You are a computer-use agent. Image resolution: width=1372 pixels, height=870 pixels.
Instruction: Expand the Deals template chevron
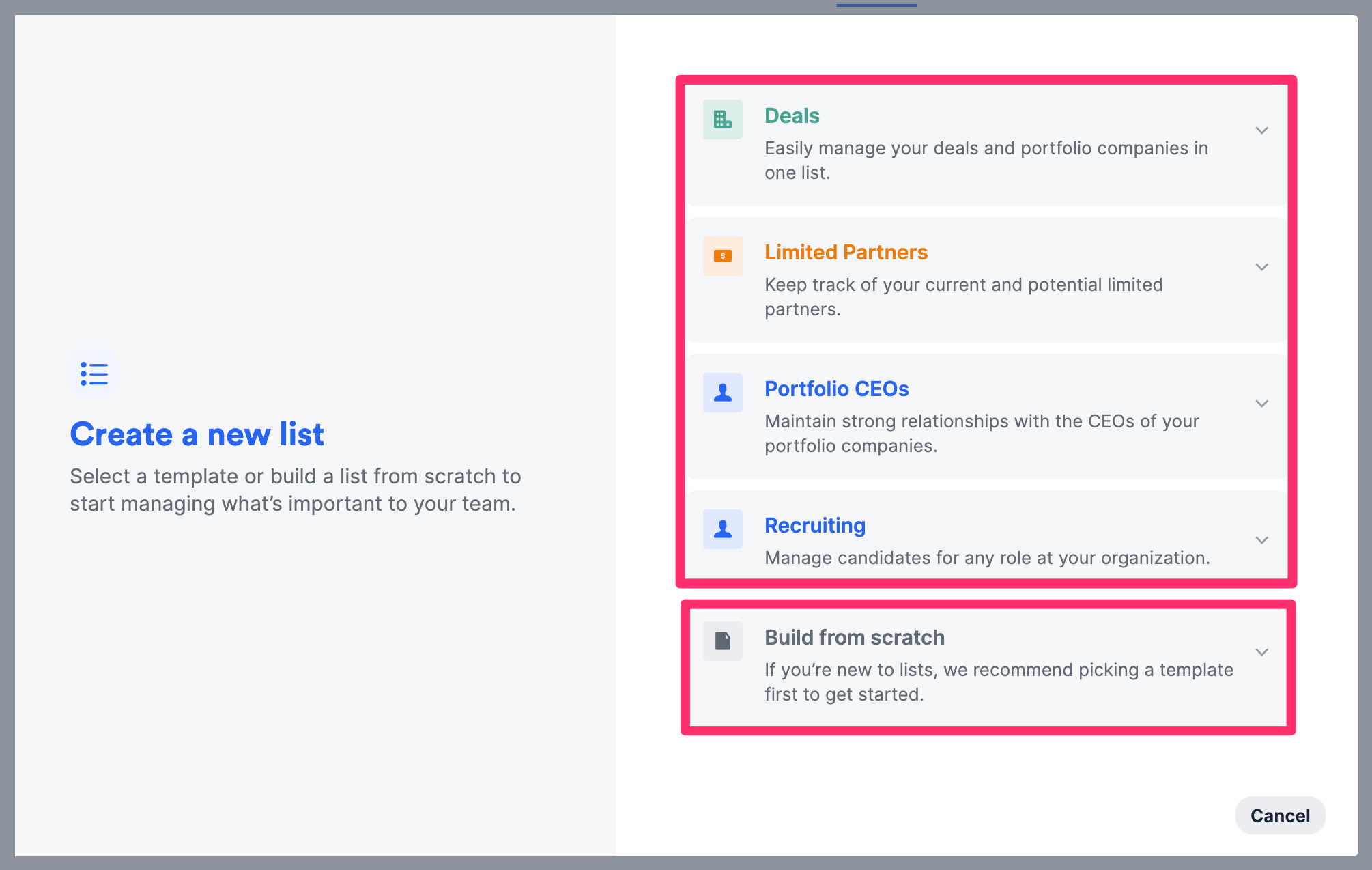point(1261,130)
